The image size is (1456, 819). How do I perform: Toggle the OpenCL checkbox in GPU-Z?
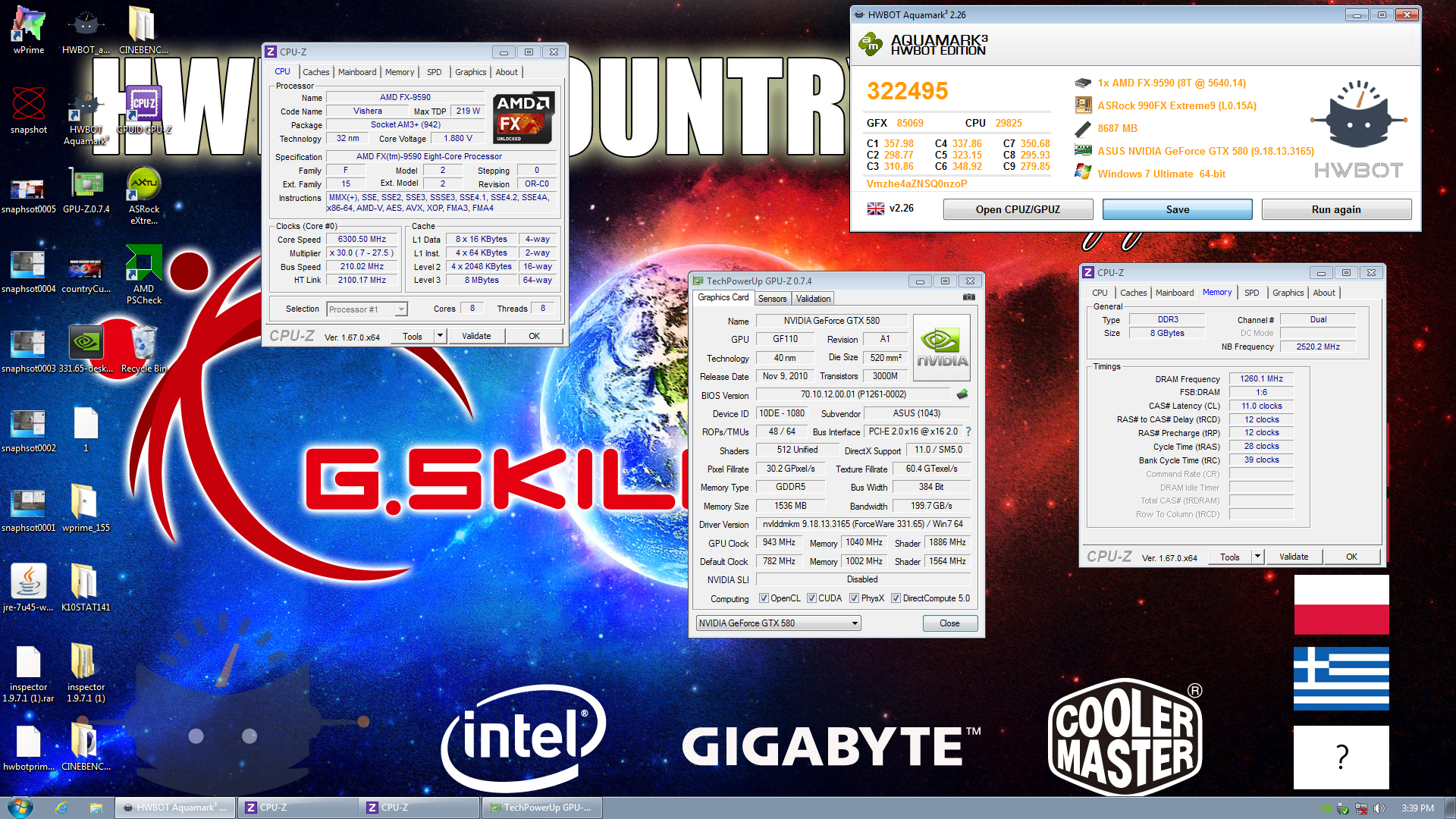764,598
